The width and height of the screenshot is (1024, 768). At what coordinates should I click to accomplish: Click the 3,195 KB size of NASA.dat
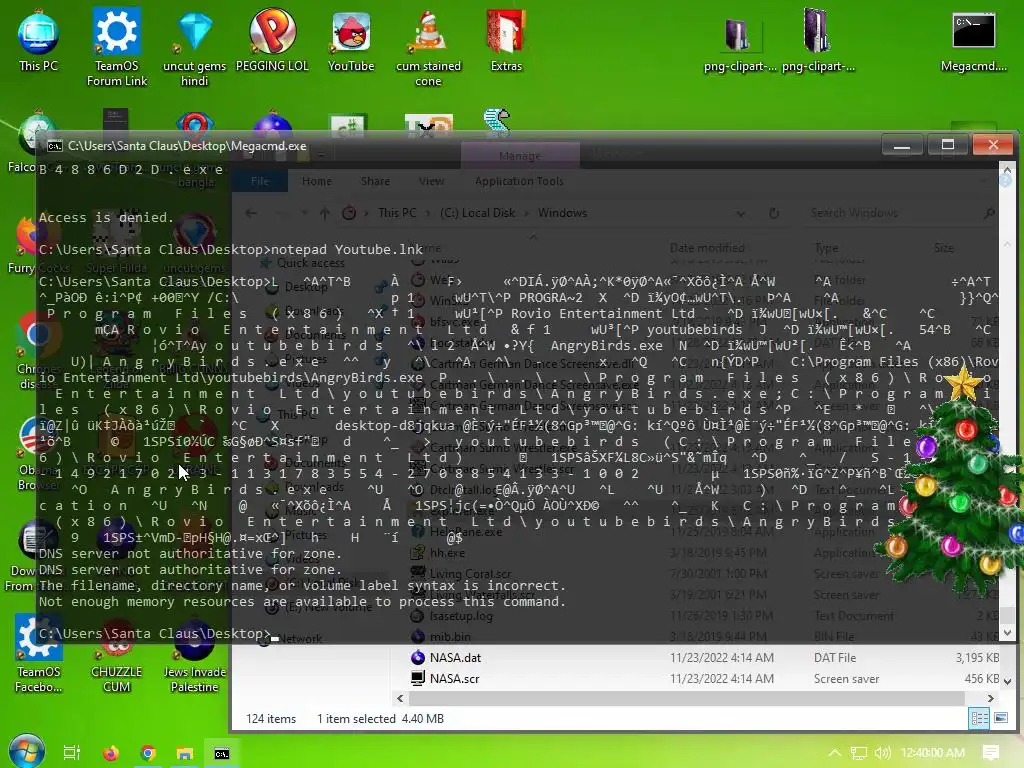(x=977, y=658)
